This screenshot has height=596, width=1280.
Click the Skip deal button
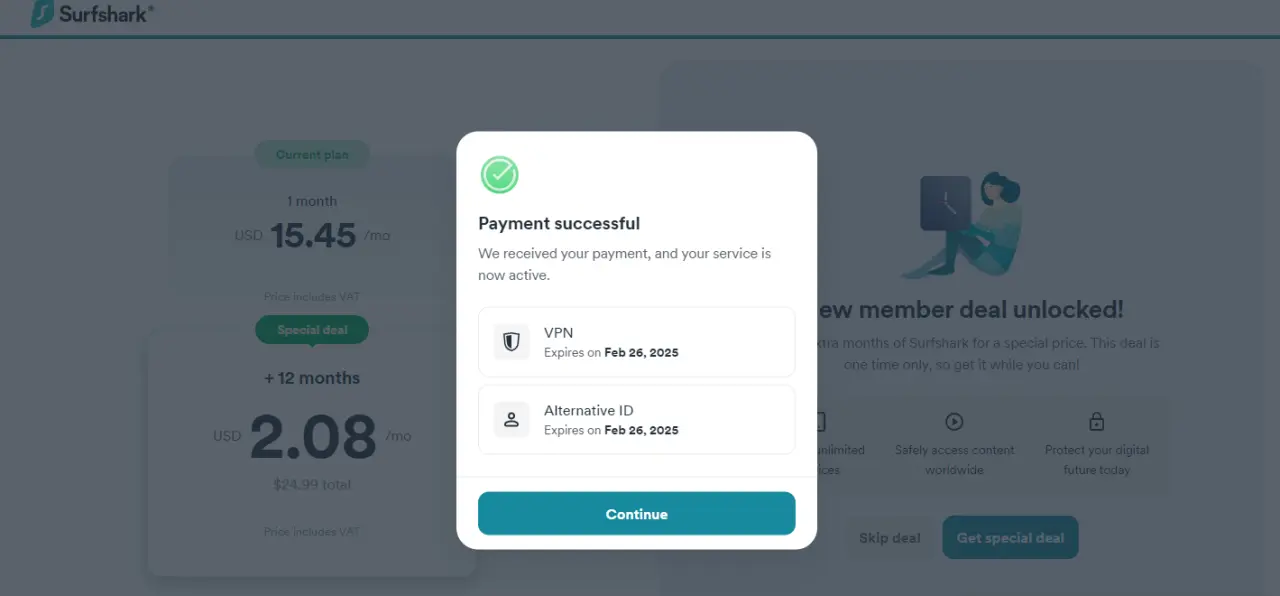click(x=889, y=537)
